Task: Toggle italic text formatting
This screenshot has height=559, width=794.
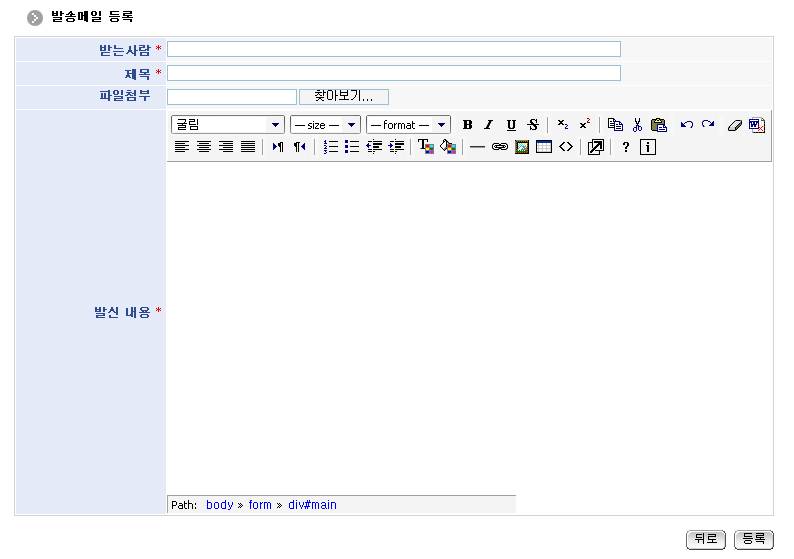Action: tap(489, 125)
